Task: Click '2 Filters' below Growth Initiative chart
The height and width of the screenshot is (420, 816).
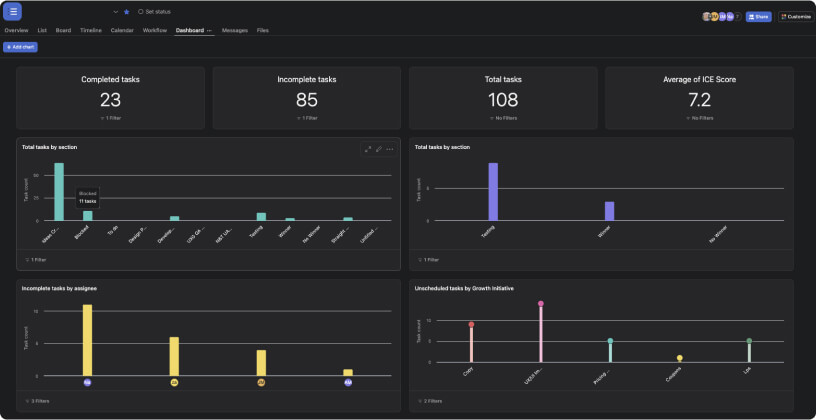Action: coord(430,401)
